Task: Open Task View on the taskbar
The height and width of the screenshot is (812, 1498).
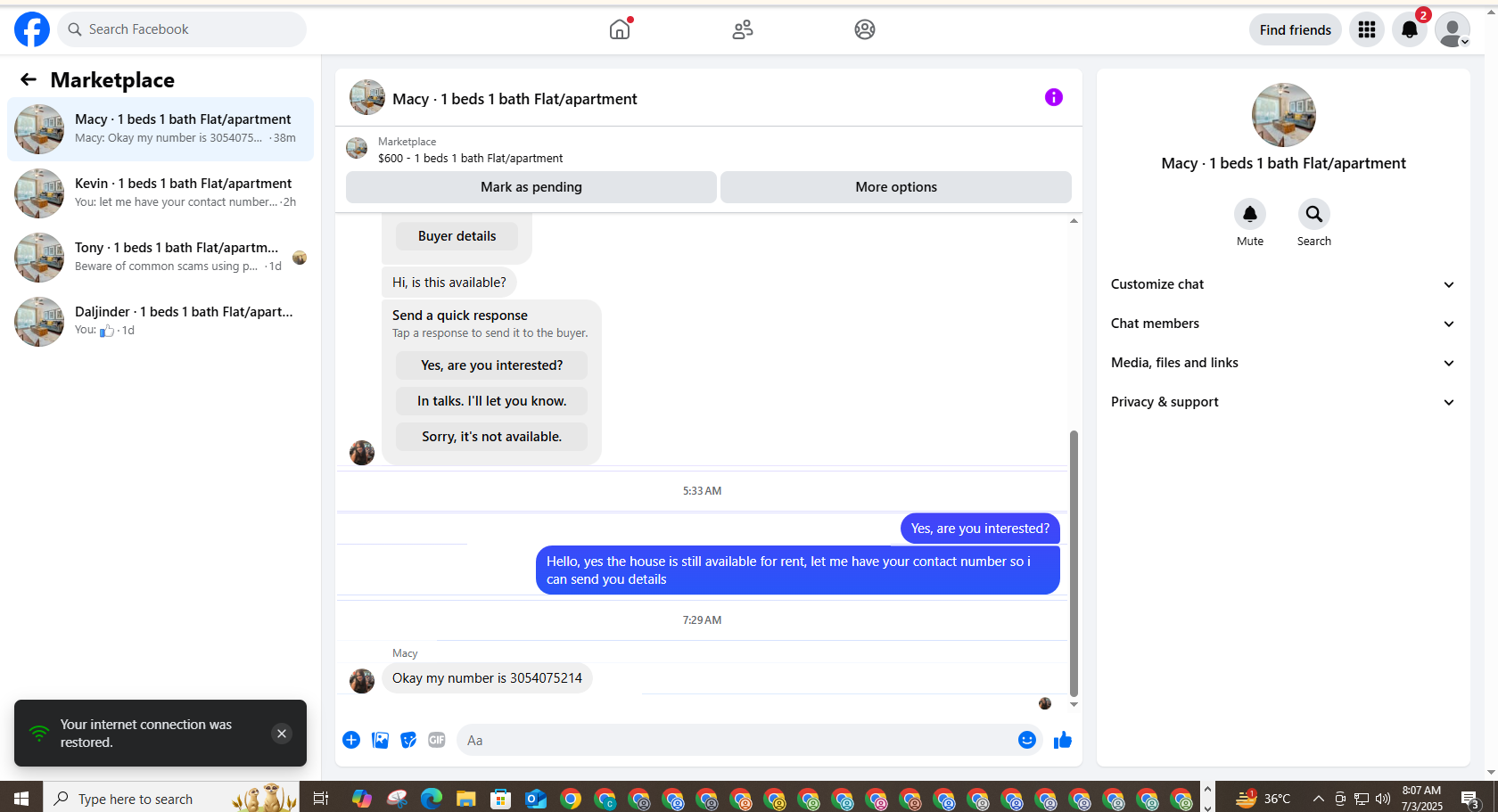Action: click(321, 799)
